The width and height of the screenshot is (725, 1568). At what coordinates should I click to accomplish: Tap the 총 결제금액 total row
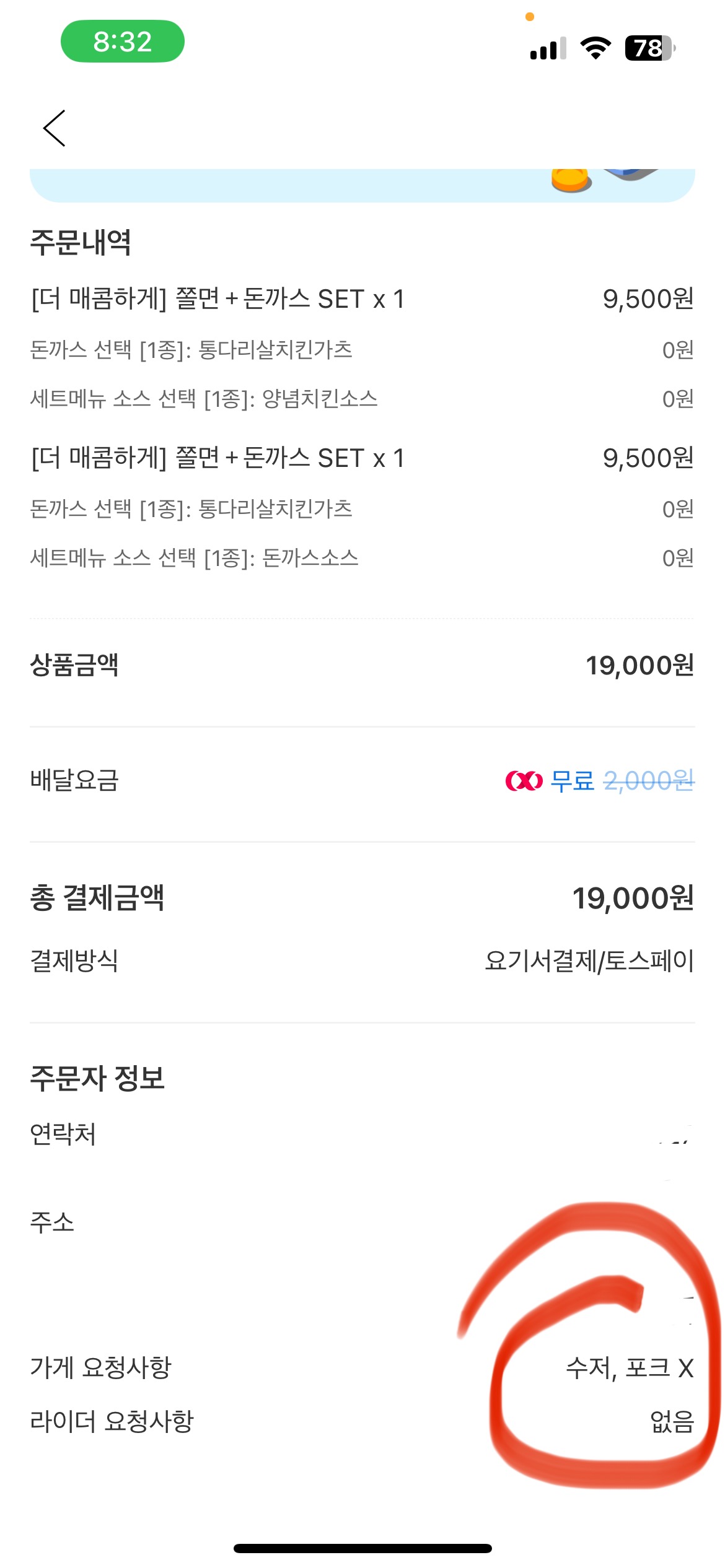[362, 897]
